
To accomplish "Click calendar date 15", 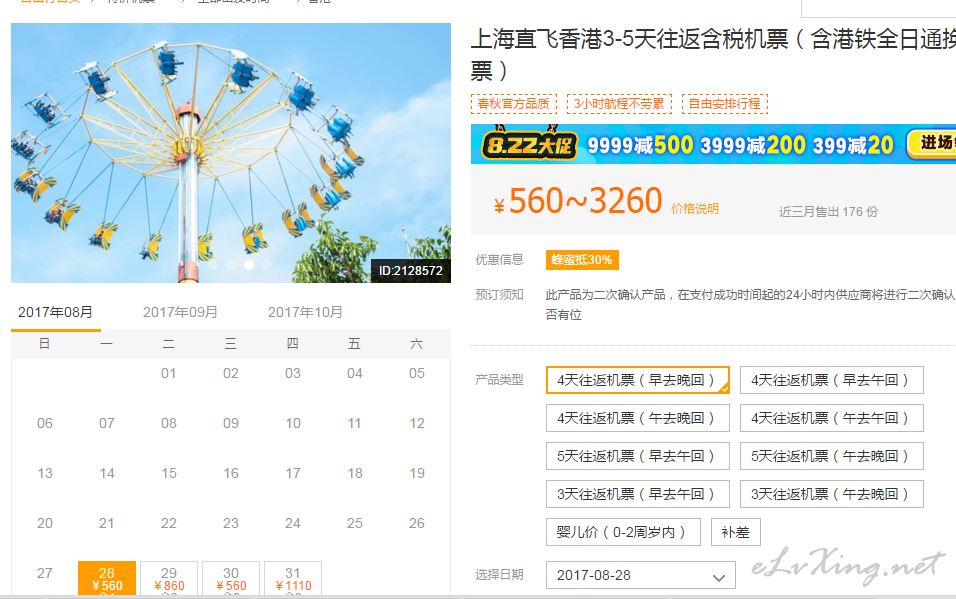I will click(169, 473).
